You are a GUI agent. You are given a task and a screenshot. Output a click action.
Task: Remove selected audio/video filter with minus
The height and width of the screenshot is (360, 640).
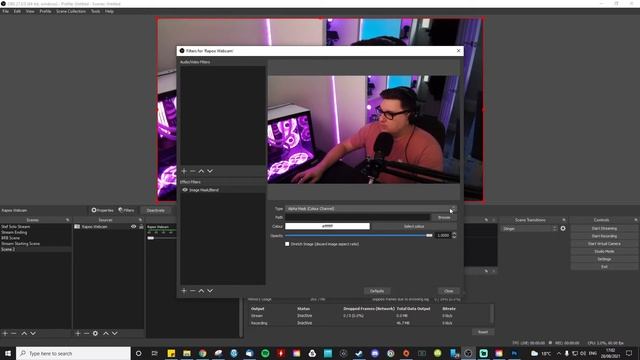pyautogui.click(x=193, y=171)
